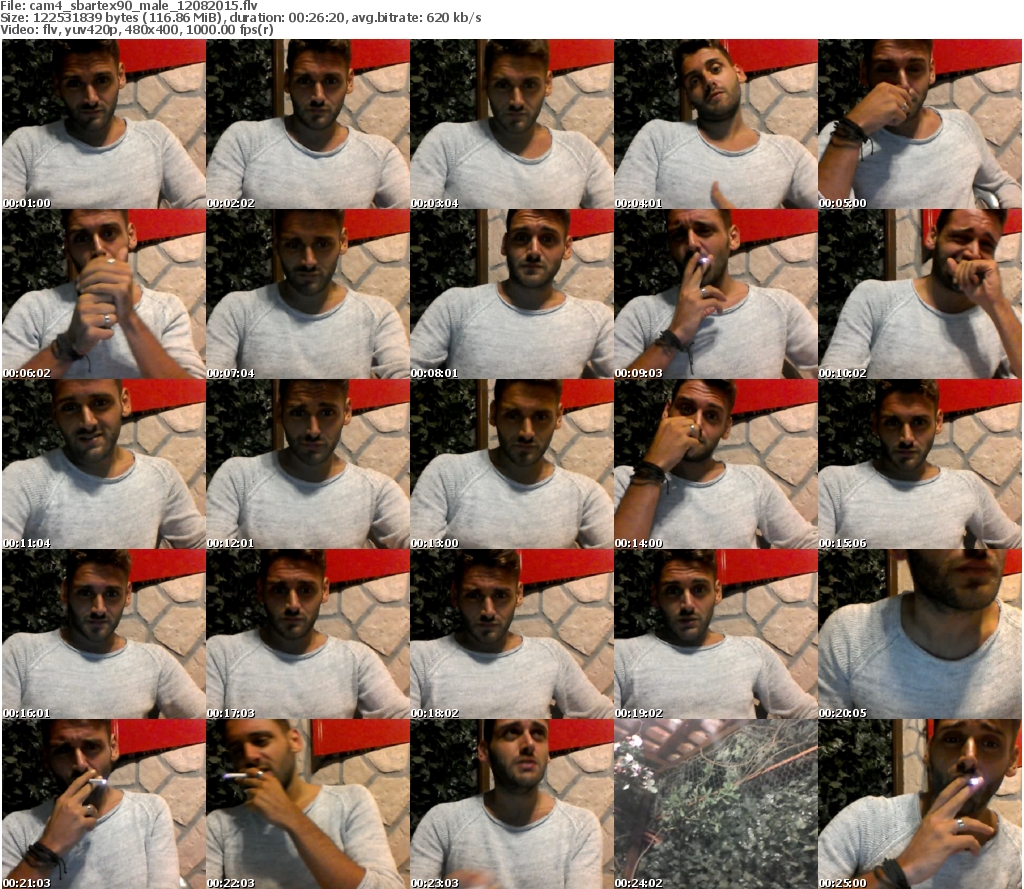Open the thumbnail stamped 00:03:04
The width and height of the screenshot is (1024, 889).
(511, 124)
